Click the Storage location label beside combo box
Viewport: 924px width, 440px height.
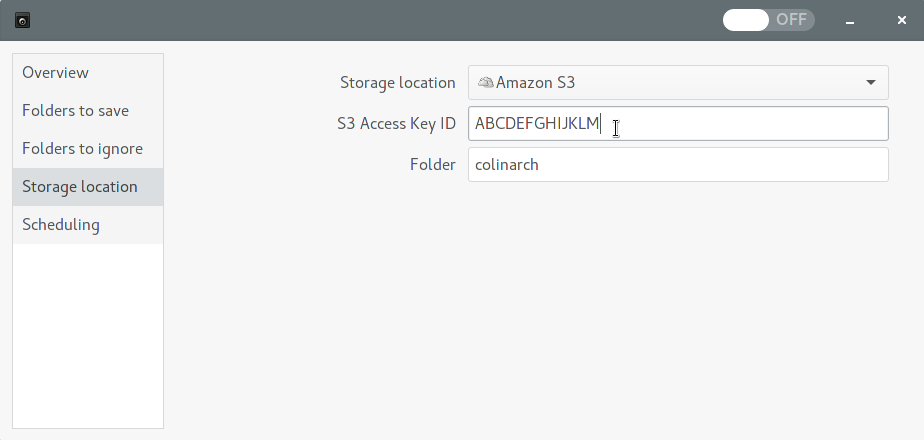click(398, 82)
